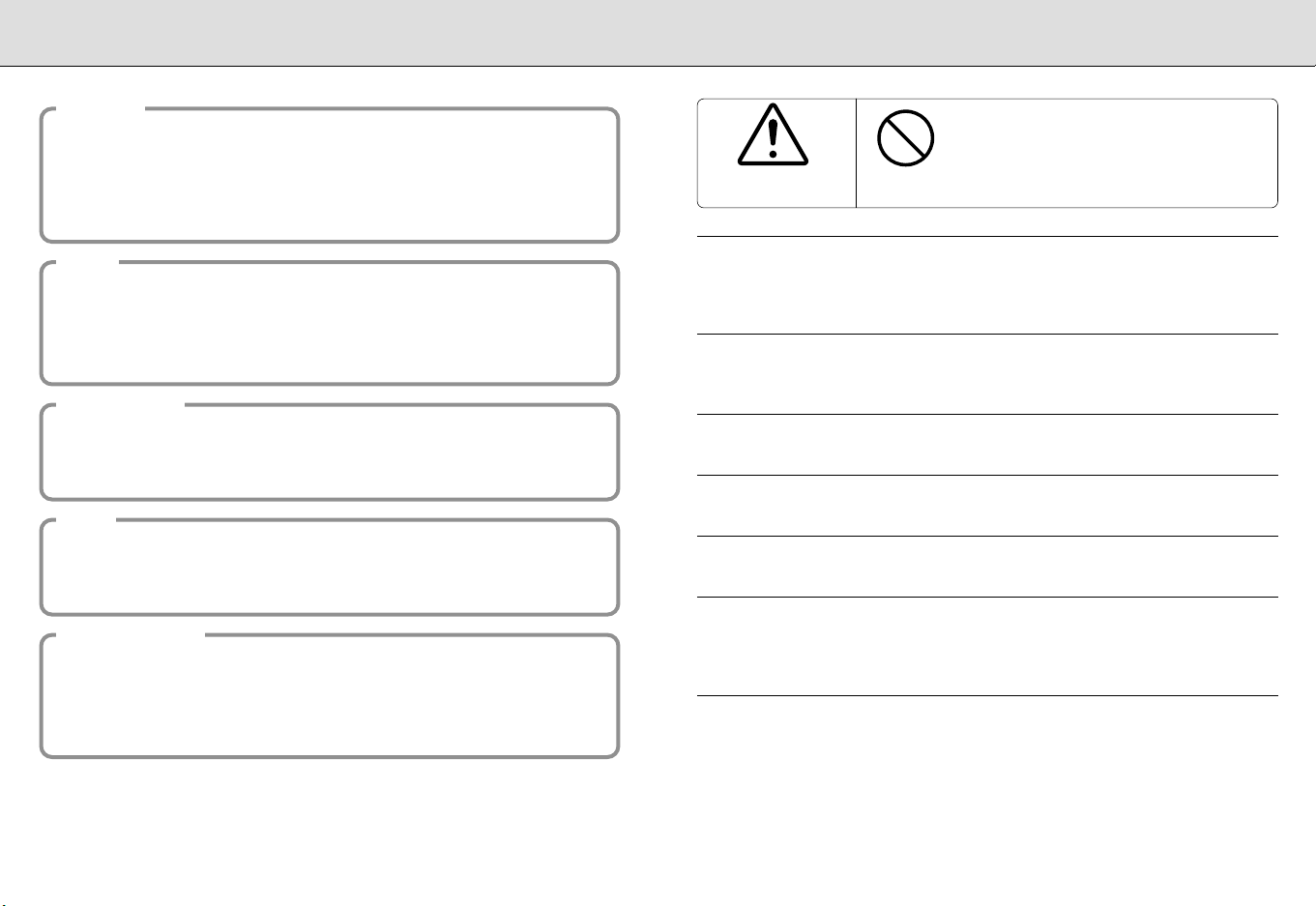Viewport: 1316px width, 906px height.
Task: Select the second rounded box on left
Action: (x=329, y=323)
